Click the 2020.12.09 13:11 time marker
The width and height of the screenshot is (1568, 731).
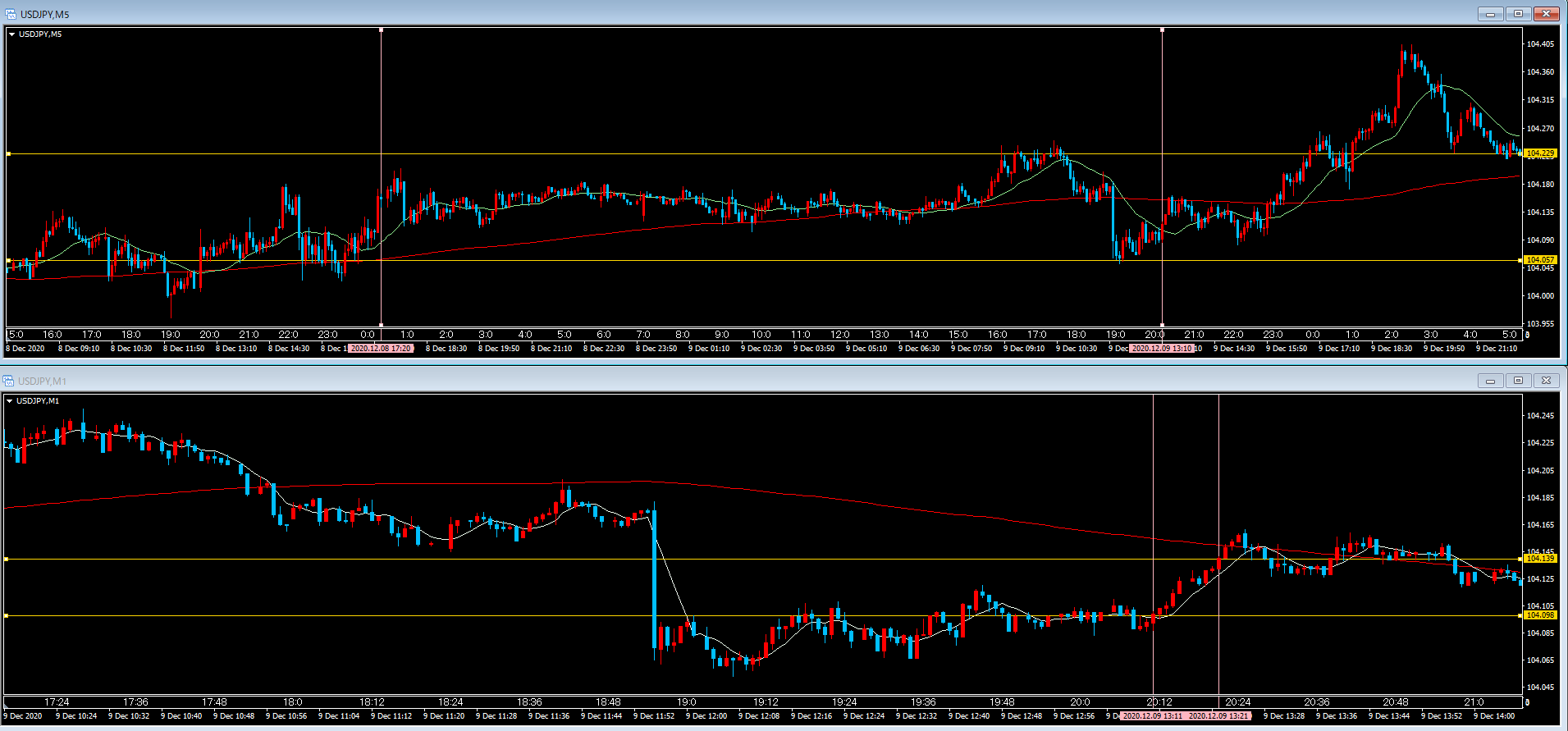click(1153, 716)
